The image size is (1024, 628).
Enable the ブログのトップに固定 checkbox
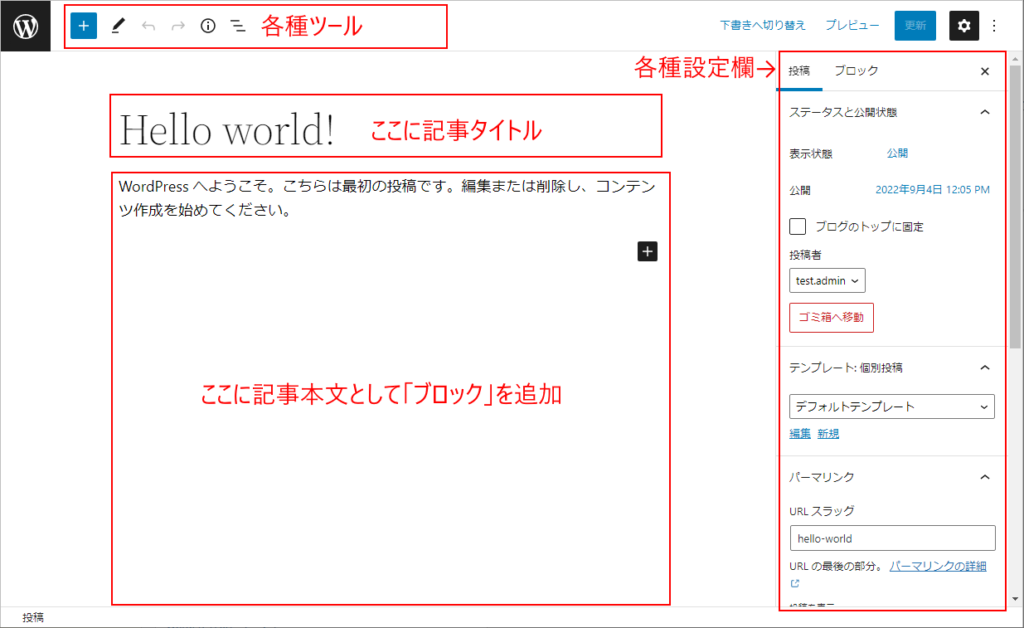click(x=798, y=227)
